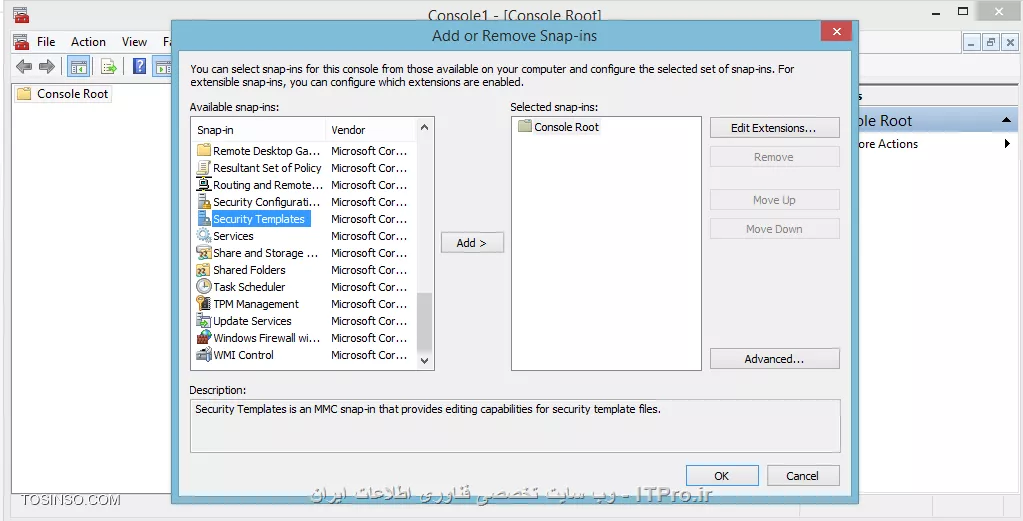Select the Task Scheduler snap-in row
Screen dimensions: 1023x521
(x=304, y=286)
